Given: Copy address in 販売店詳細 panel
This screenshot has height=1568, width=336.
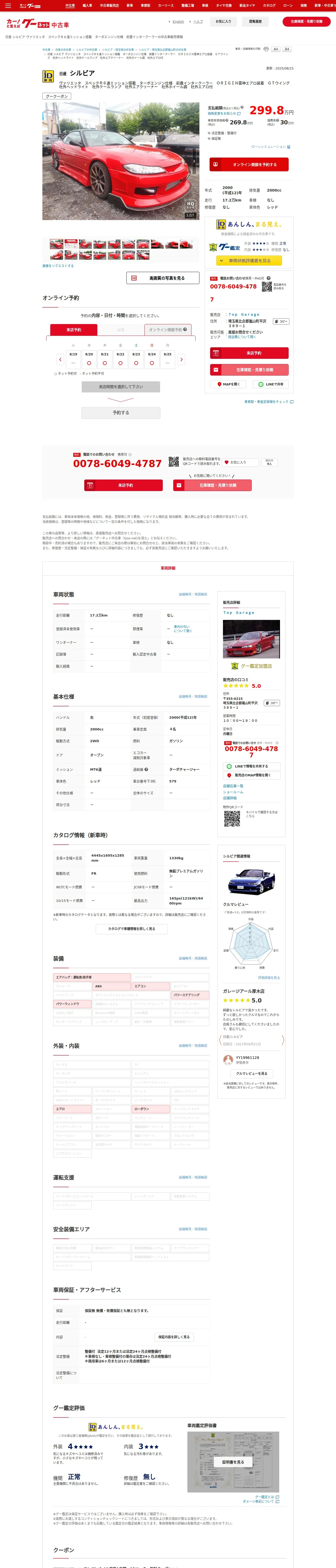Looking at the screenshot, I should click(x=271, y=703).
